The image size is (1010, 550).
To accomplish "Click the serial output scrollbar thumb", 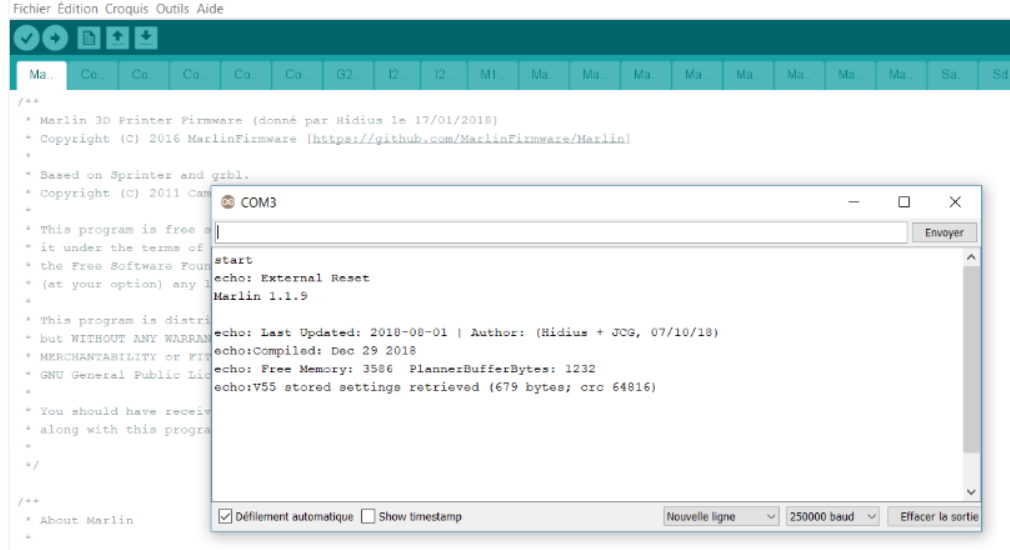I will pyautogui.click(x=971, y=359).
